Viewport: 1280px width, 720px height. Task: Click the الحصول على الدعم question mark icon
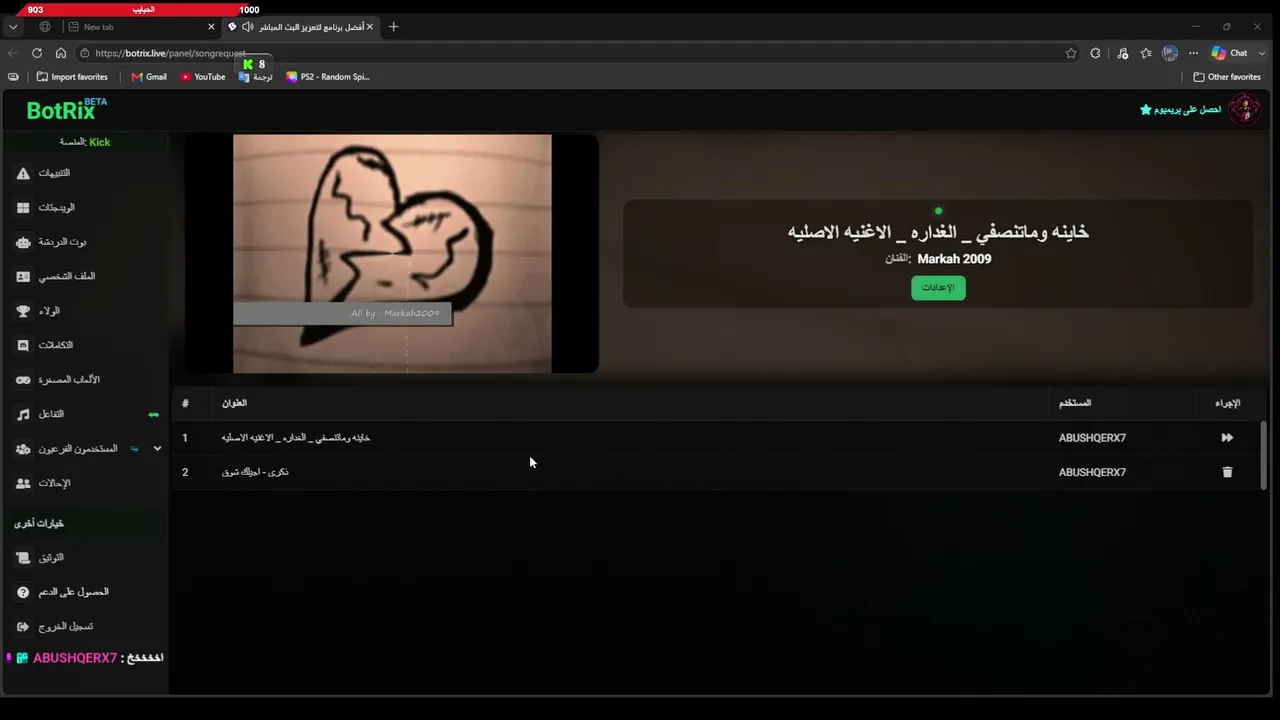23,592
